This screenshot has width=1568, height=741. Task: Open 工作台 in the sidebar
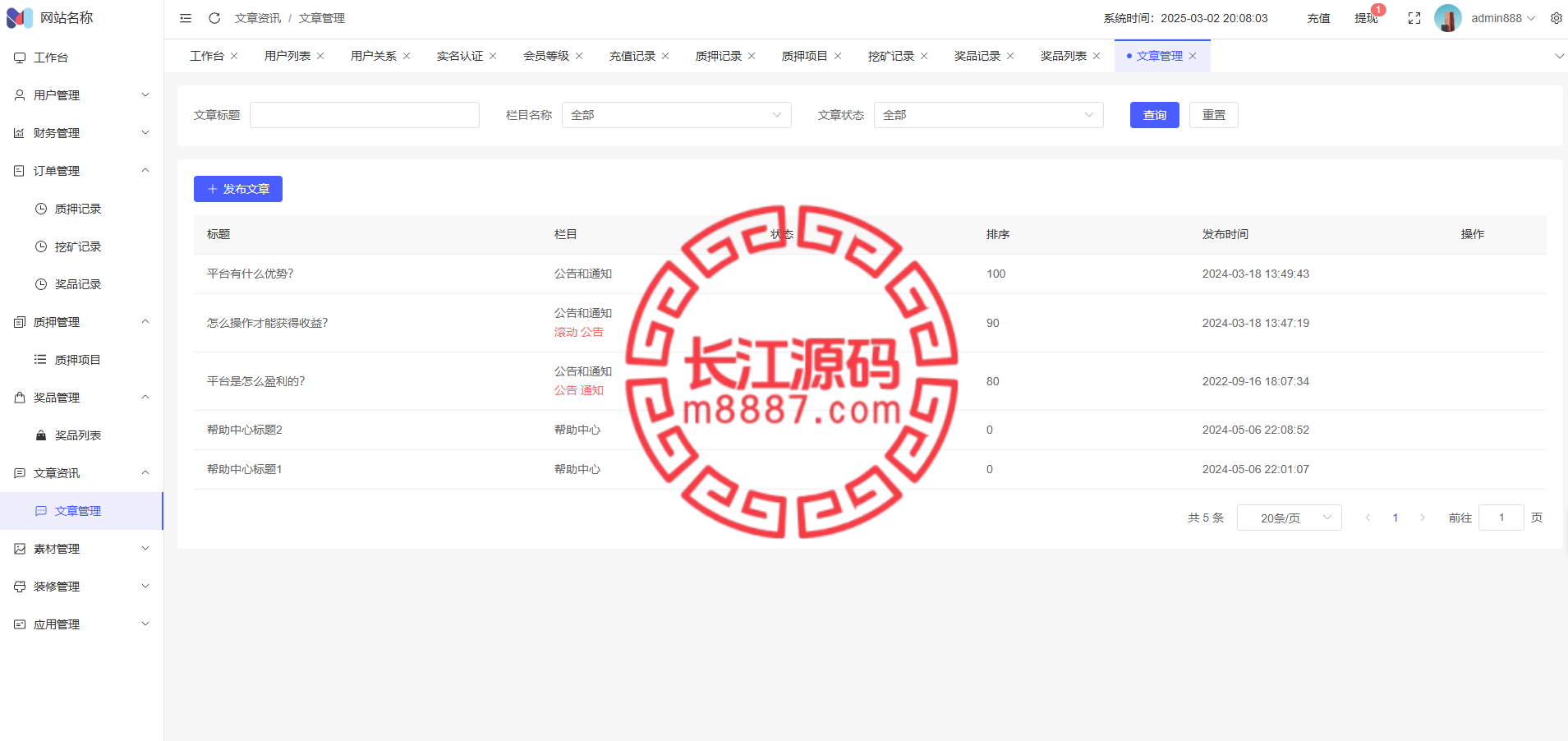coord(81,58)
